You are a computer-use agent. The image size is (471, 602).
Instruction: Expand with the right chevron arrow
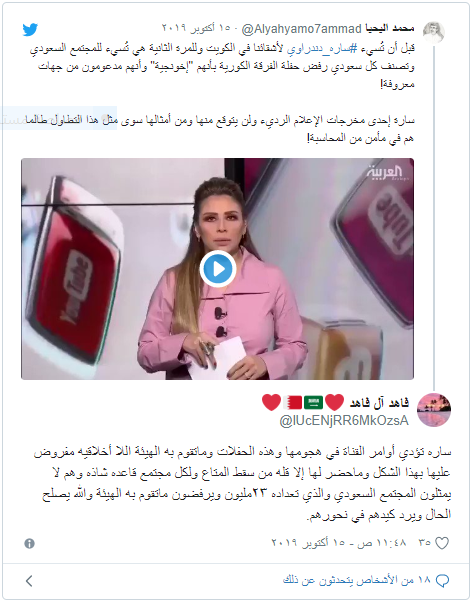tap(29, 580)
